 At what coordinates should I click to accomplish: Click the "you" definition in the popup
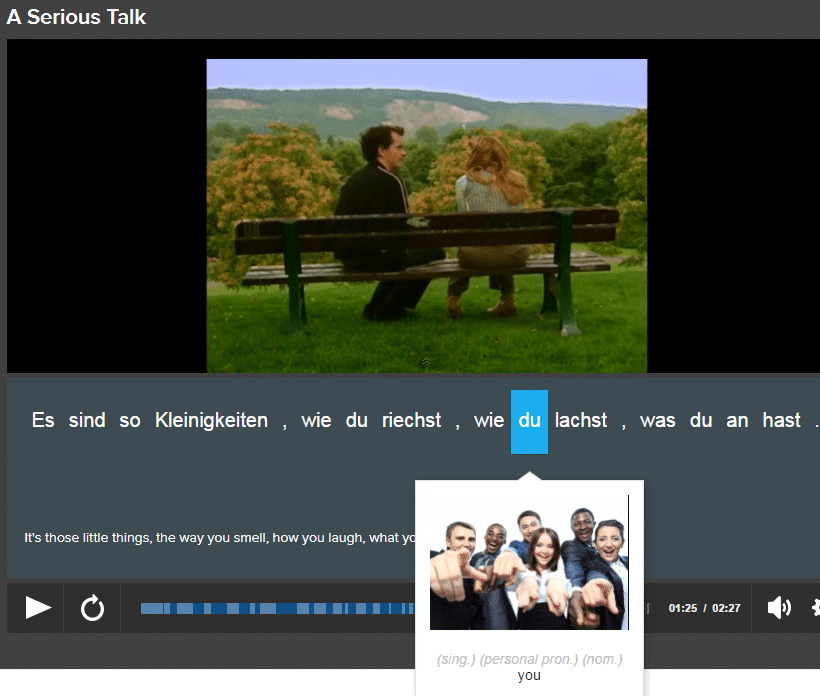(x=529, y=675)
